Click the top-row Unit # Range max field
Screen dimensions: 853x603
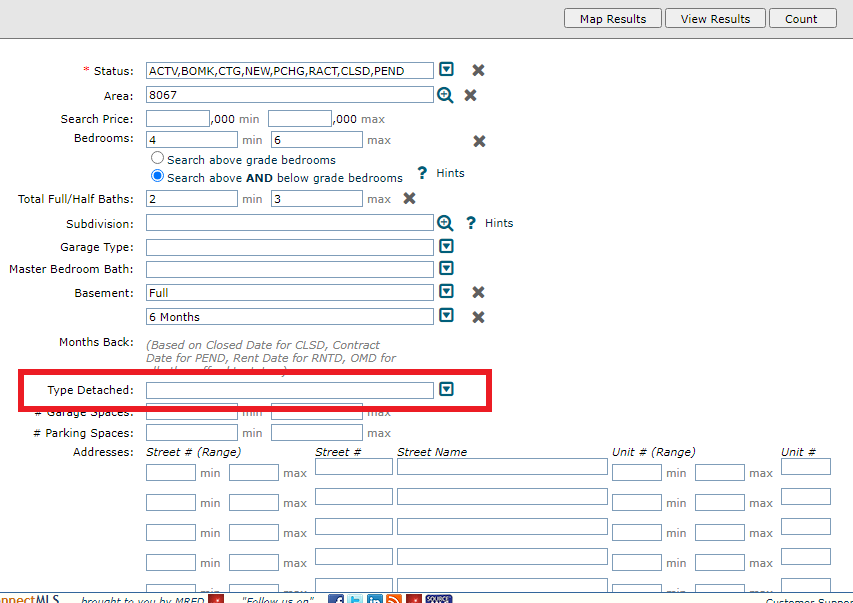(x=720, y=472)
